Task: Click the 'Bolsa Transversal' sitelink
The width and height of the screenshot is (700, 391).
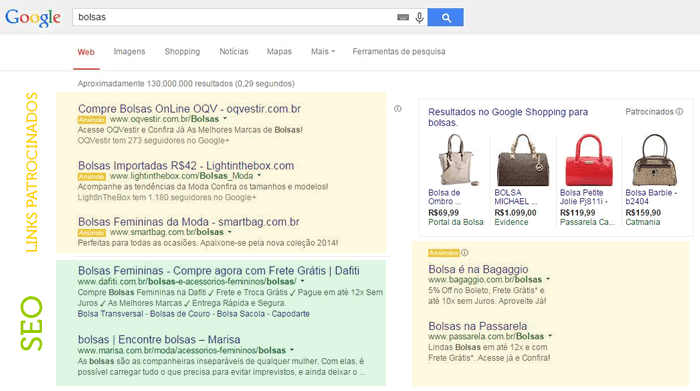Action: coord(110,314)
